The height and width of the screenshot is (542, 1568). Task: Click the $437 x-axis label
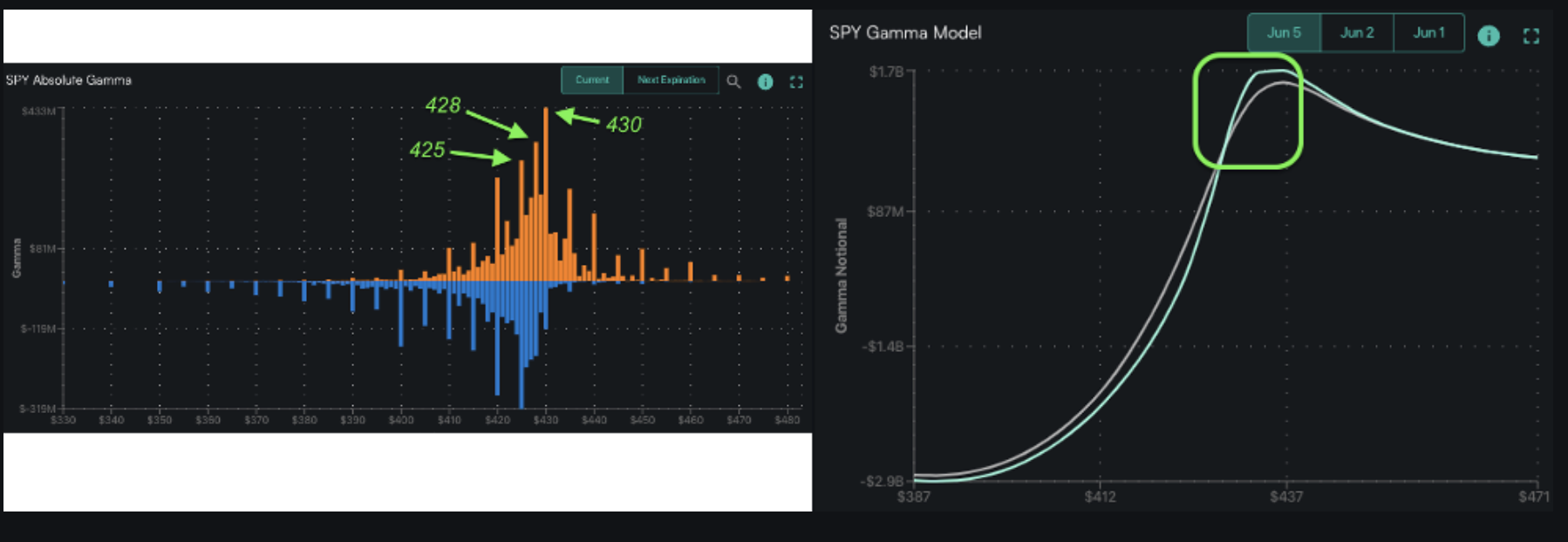[1286, 497]
